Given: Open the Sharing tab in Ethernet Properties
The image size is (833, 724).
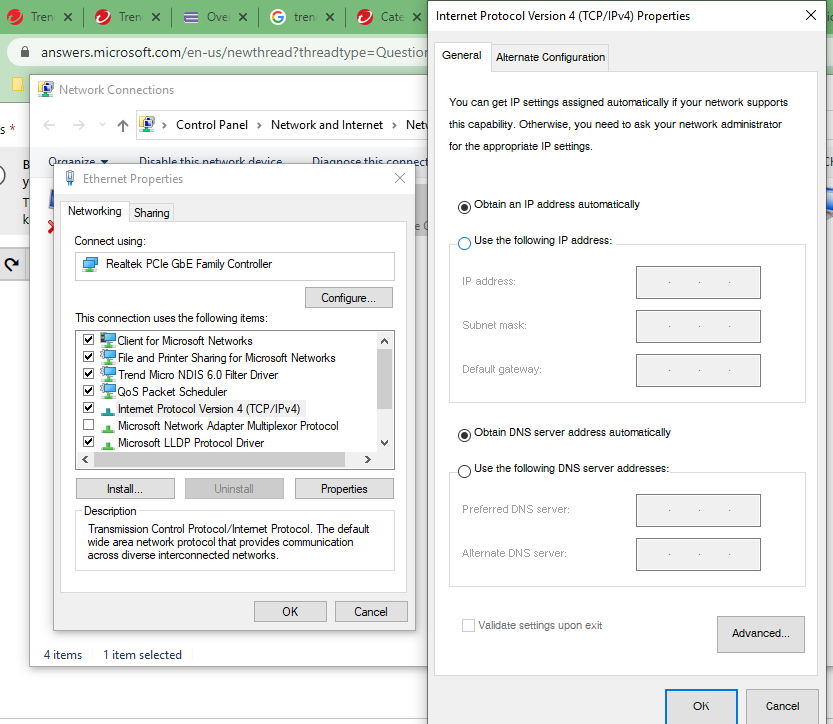Looking at the screenshot, I should click(151, 212).
